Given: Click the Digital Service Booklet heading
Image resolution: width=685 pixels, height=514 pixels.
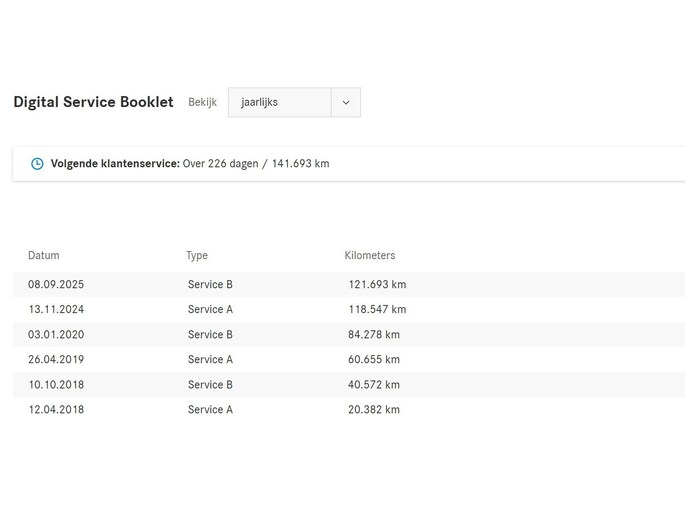Looking at the screenshot, I should click(93, 102).
